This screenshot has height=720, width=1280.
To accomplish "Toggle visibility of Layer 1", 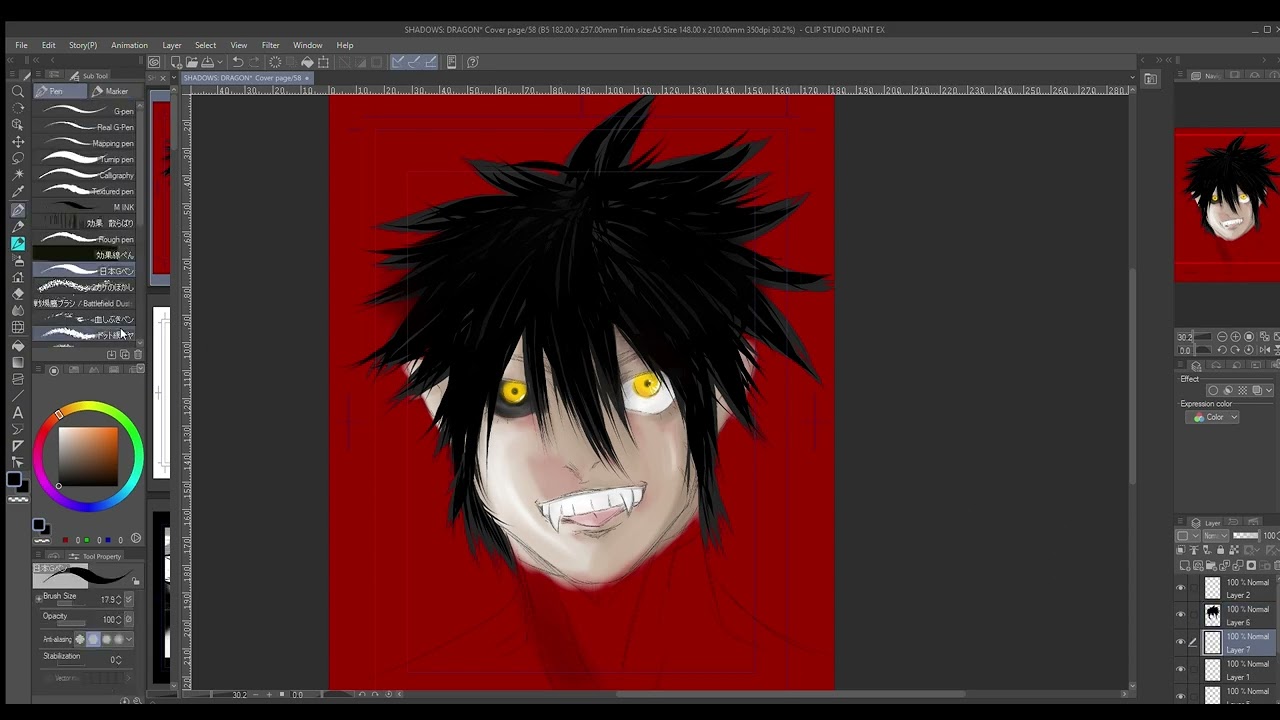I will [x=1181, y=669].
